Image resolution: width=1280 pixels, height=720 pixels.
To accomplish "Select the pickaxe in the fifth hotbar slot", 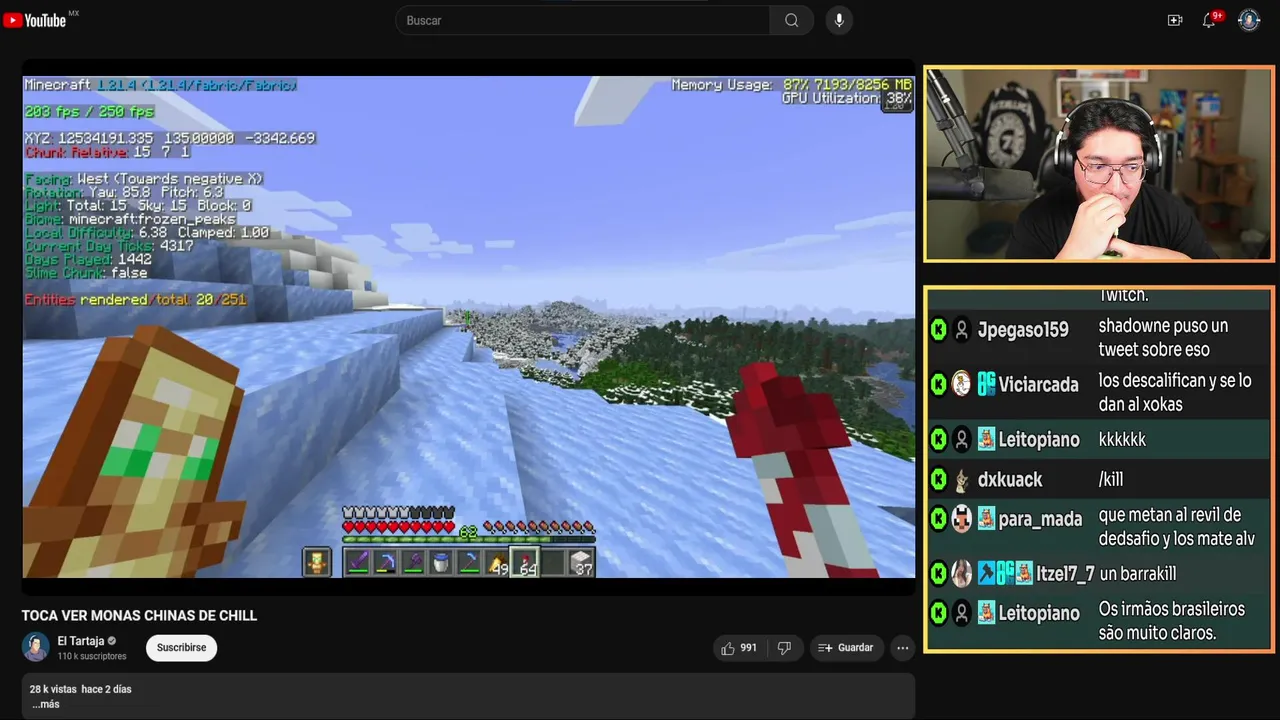I will click(469, 562).
